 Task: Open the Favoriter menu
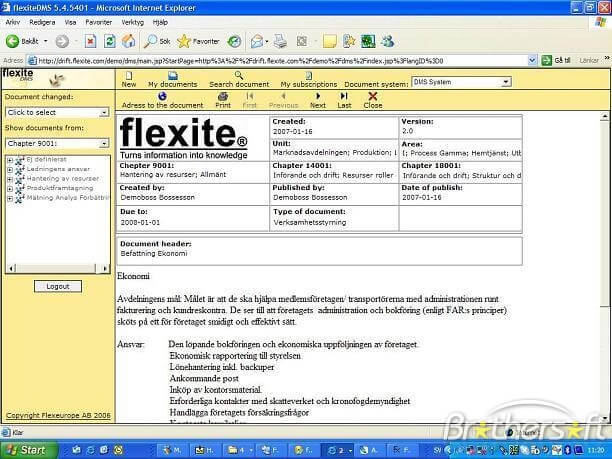pos(98,22)
